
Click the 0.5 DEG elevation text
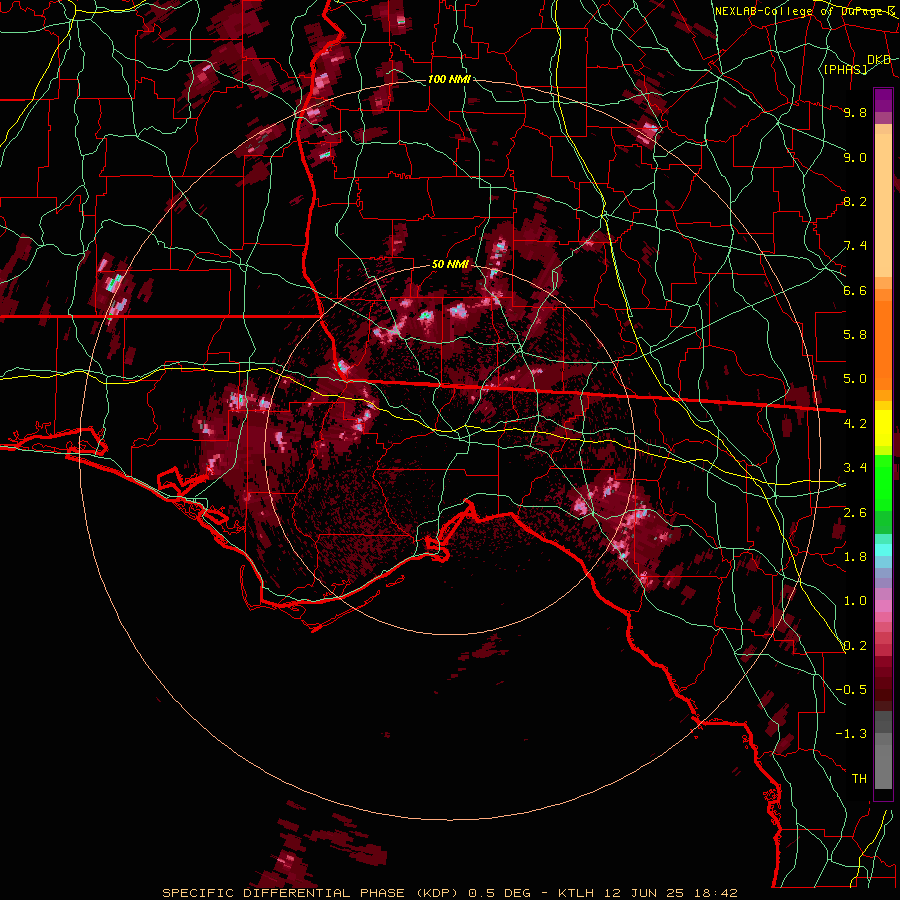coord(499,893)
